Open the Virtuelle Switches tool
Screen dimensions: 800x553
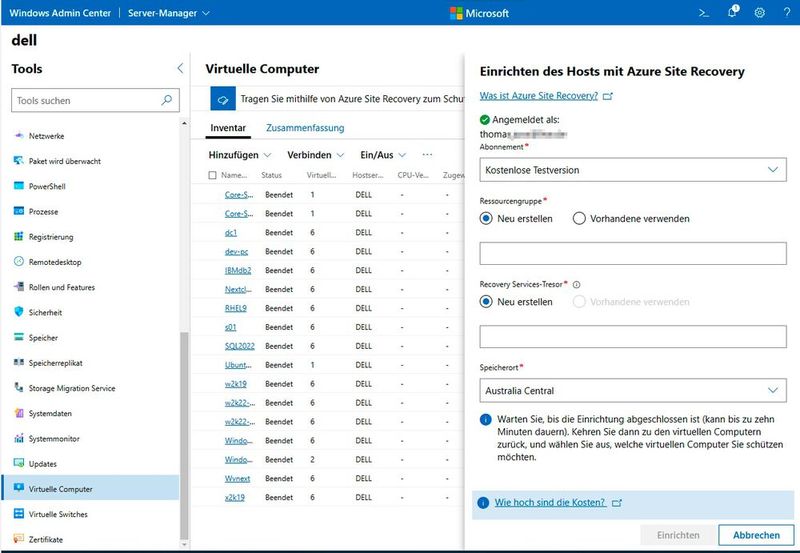click(x=58, y=514)
